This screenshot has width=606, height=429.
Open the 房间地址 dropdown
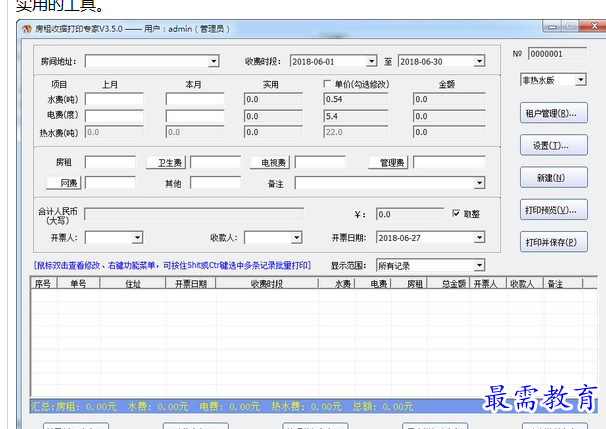[213, 62]
